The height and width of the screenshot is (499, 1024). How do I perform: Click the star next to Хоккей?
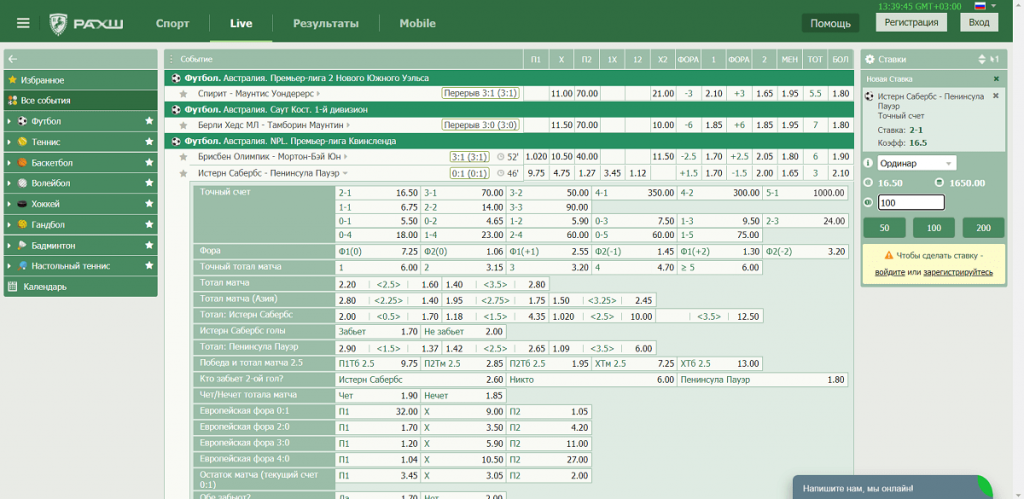pos(149,204)
